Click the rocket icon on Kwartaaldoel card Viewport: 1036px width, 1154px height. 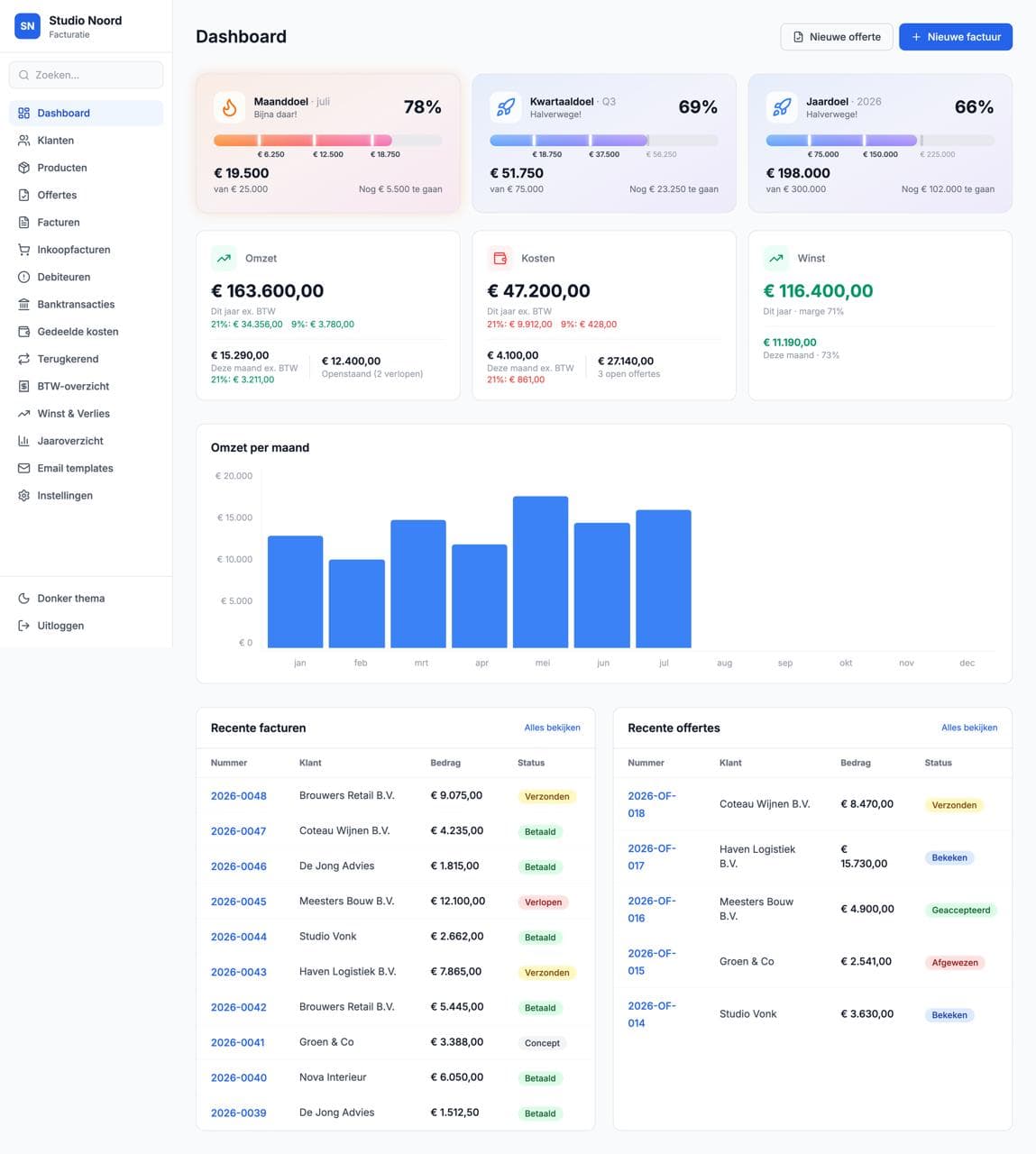pyautogui.click(x=505, y=107)
